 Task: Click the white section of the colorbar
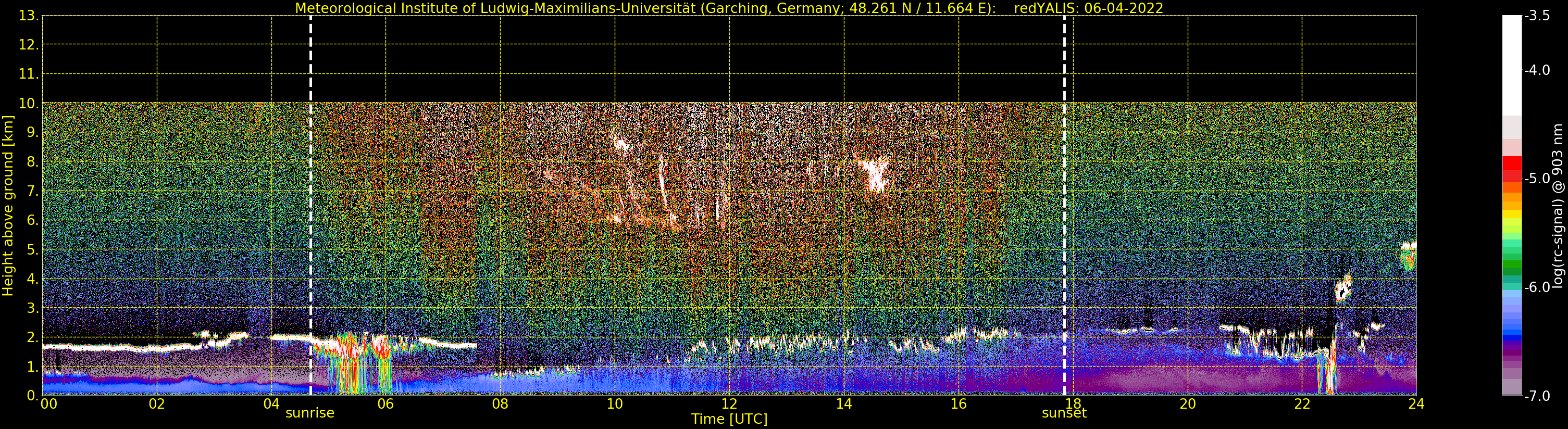click(x=1512, y=66)
